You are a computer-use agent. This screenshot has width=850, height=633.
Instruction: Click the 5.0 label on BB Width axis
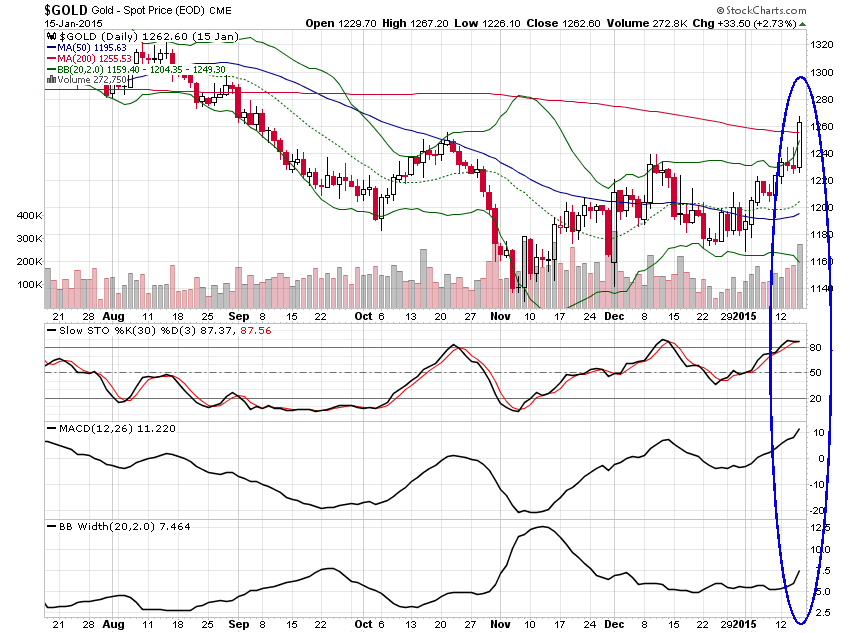coord(823,592)
